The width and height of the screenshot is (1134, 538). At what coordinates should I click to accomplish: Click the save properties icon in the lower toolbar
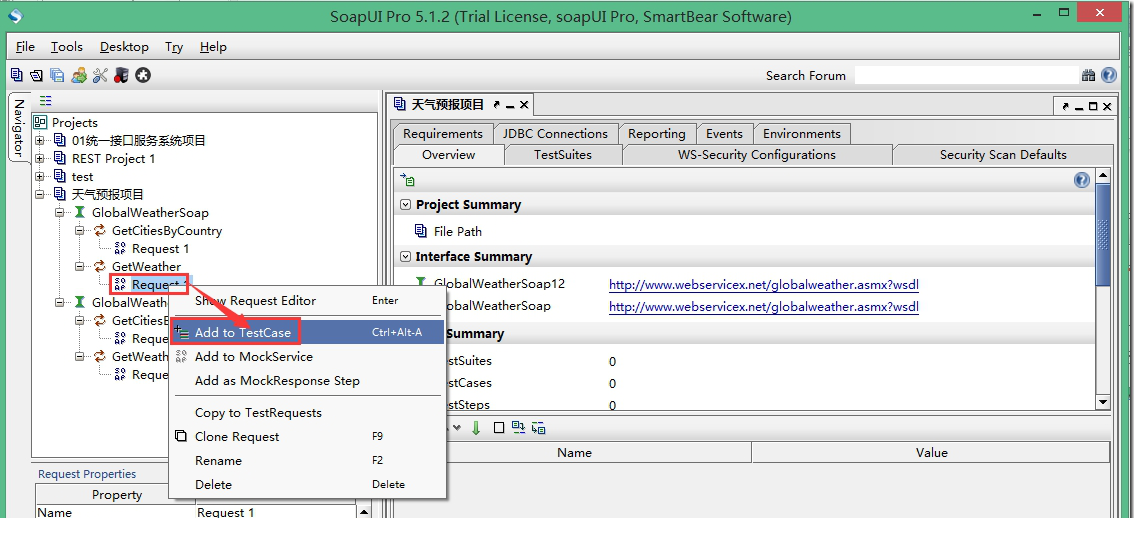[x=539, y=428]
